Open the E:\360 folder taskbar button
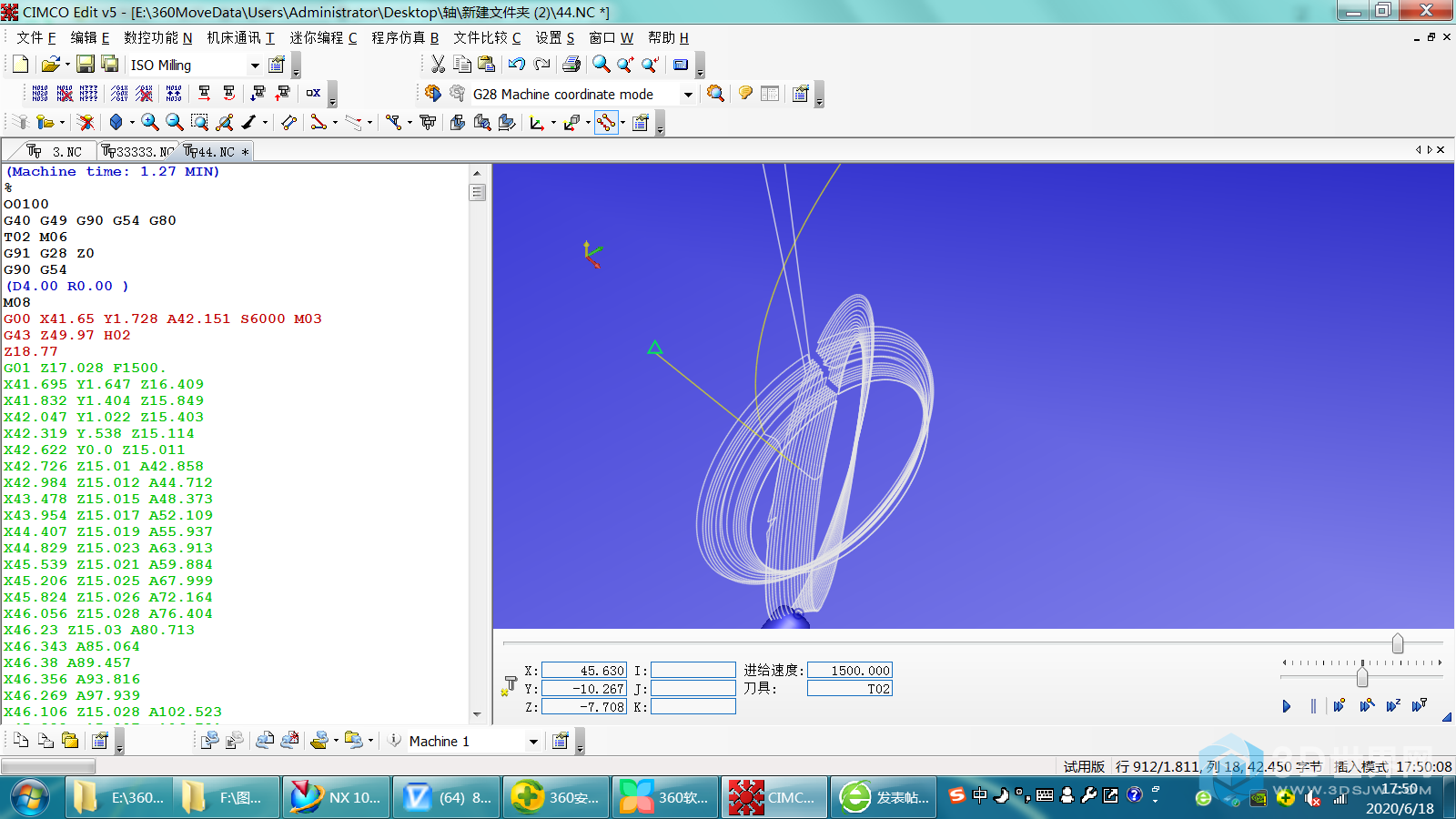1456x819 pixels. tap(118, 797)
